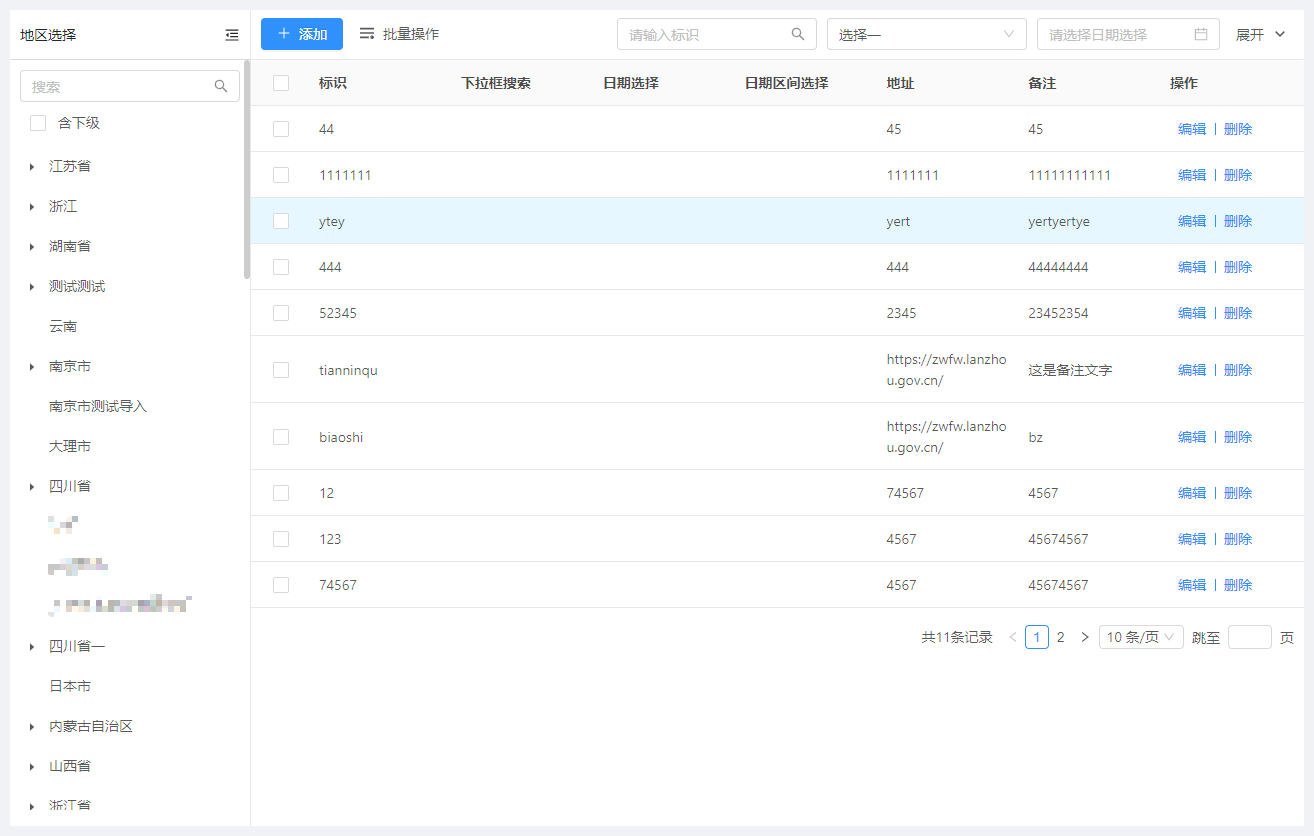Click 编辑 in the ytey row
Image resolution: width=1314 pixels, height=836 pixels.
[x=1192, y=221]
